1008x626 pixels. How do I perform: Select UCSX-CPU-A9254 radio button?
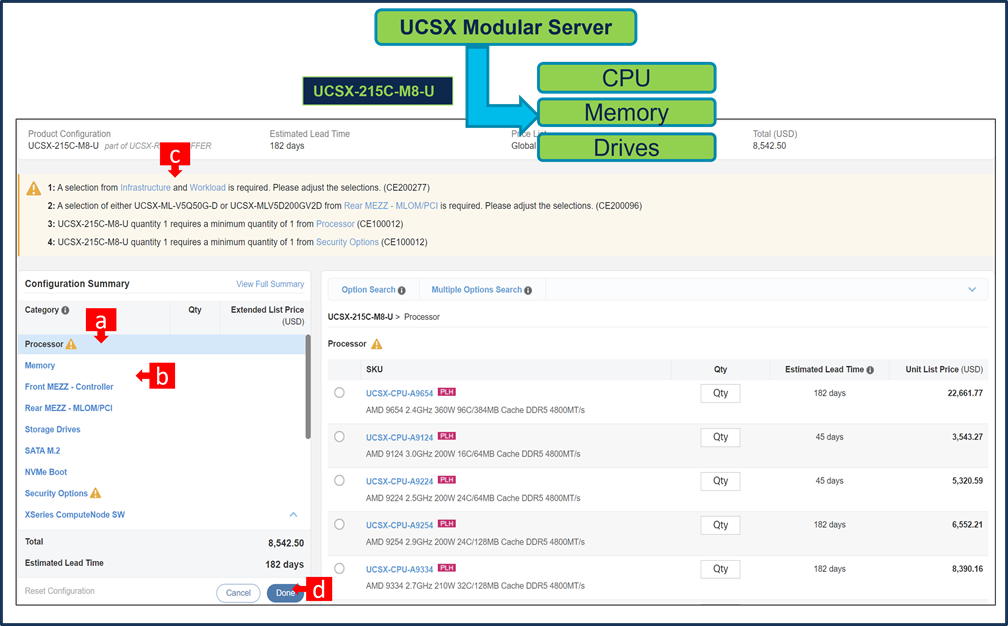(339, 524)
